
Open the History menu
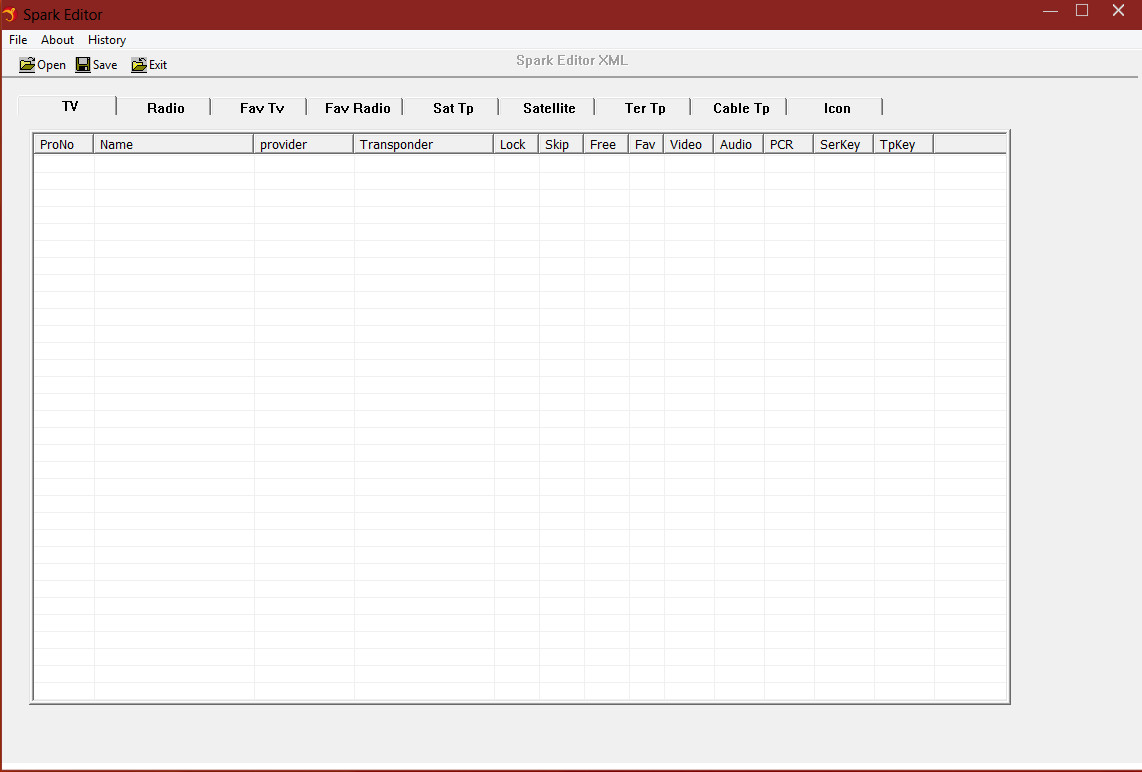pyautogui.click(x=106, y=40)
